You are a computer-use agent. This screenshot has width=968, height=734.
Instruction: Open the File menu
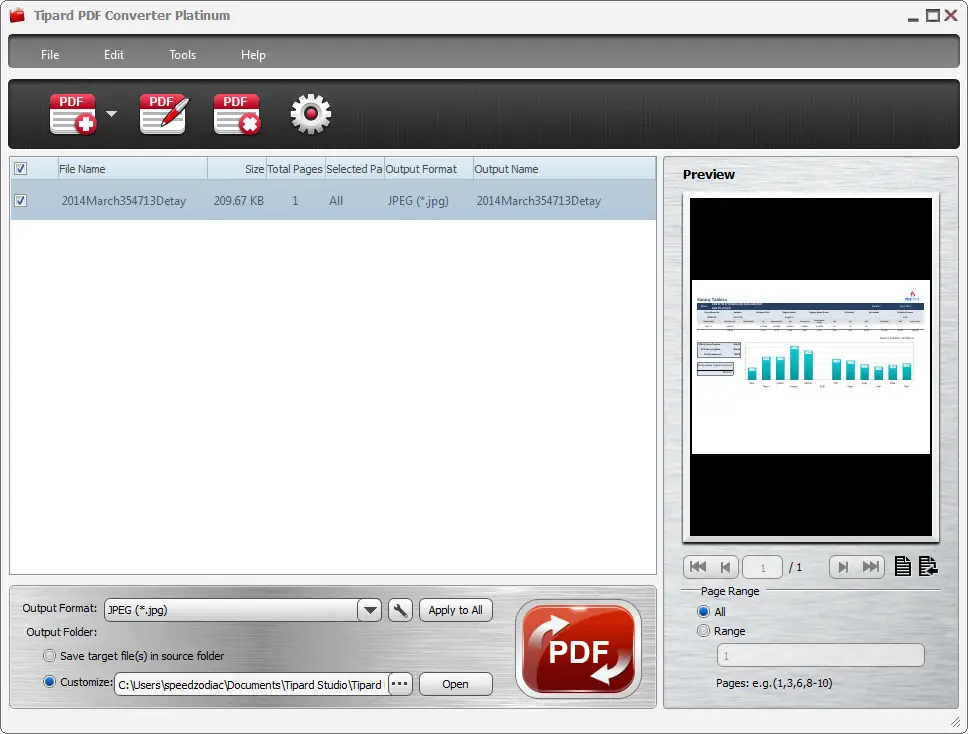click(x=50, y=55)
